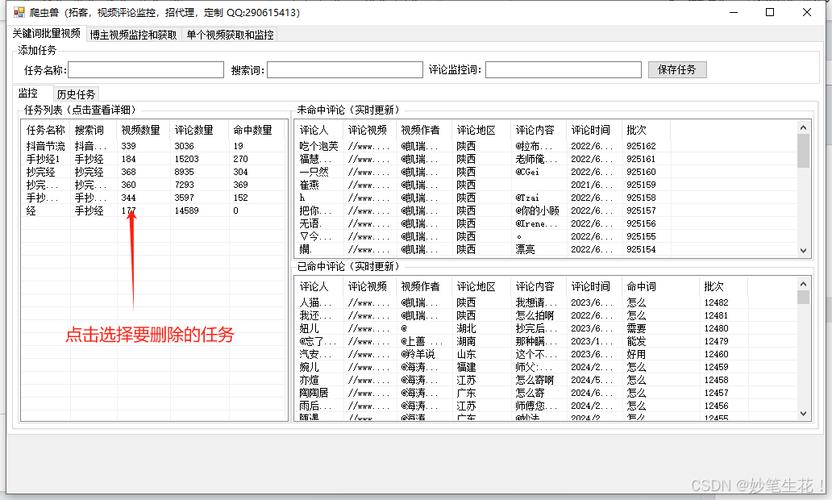Image resolution: width=832 pixels, height=500 pixels.
Task: Select the task with 8935 comments
Action: point(154,172)
